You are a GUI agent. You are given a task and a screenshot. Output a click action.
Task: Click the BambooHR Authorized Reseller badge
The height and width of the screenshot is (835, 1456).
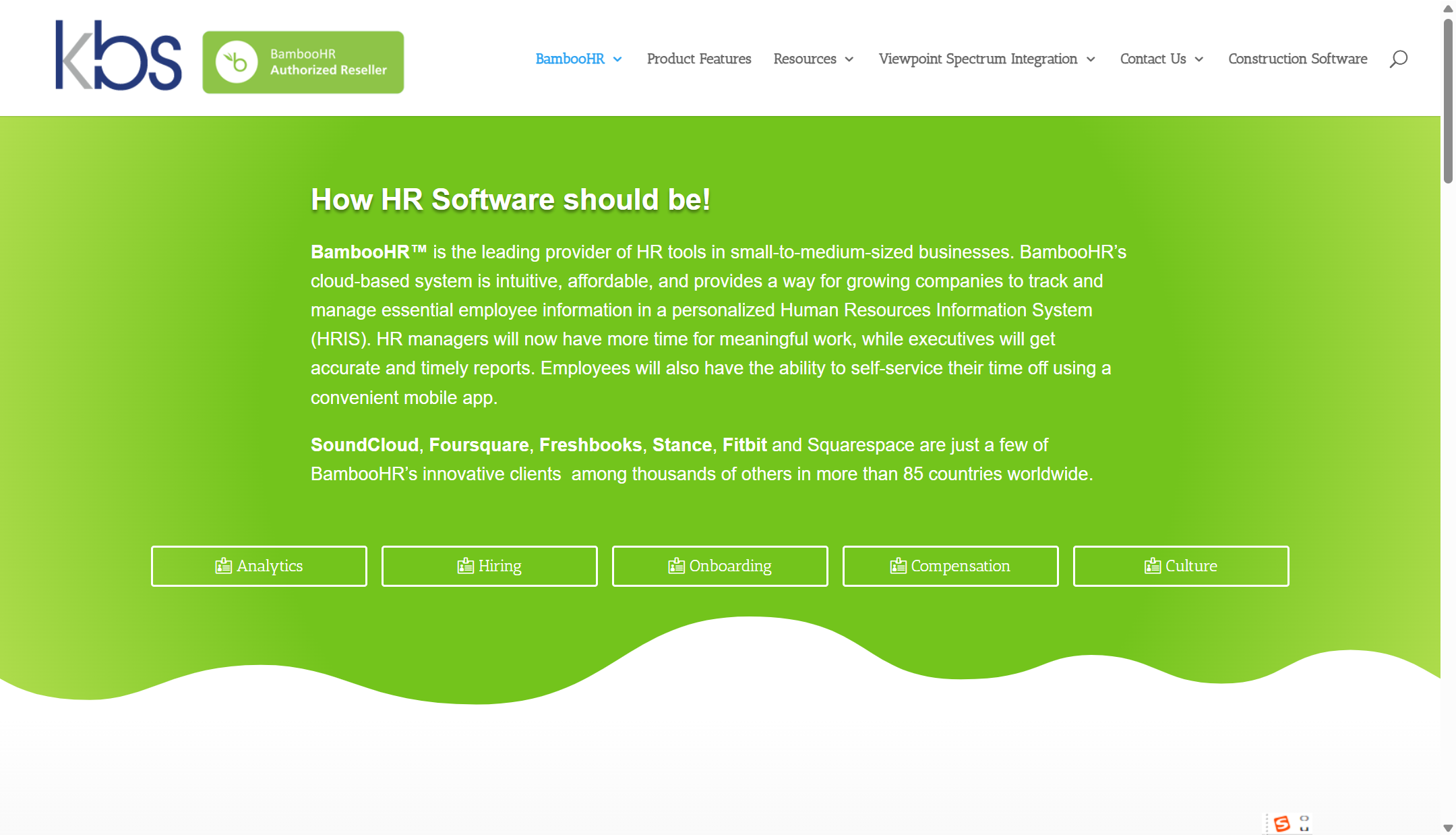tap(303, 62)
